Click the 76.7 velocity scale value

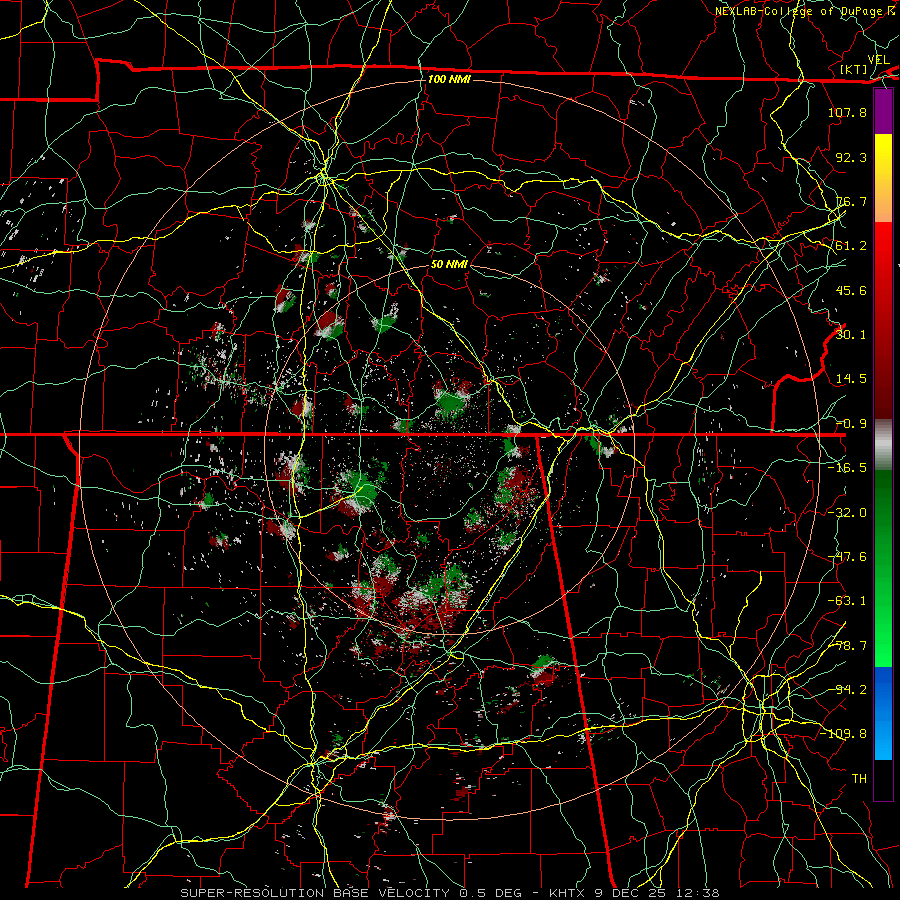(851, 201)
